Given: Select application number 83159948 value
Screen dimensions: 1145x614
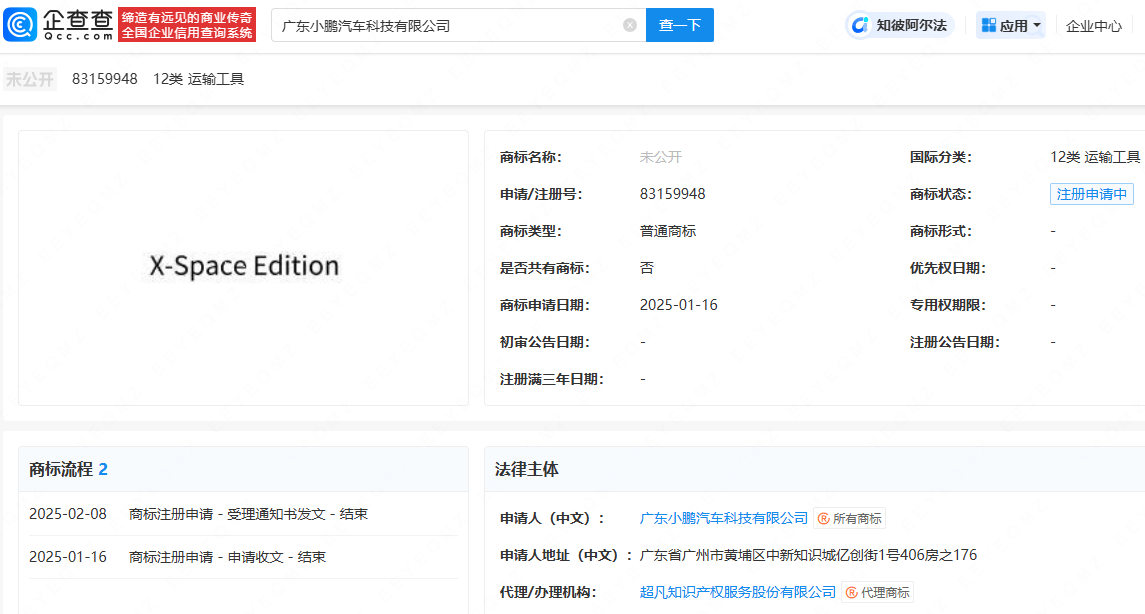Looking at the screenshot, I should 673,194.
